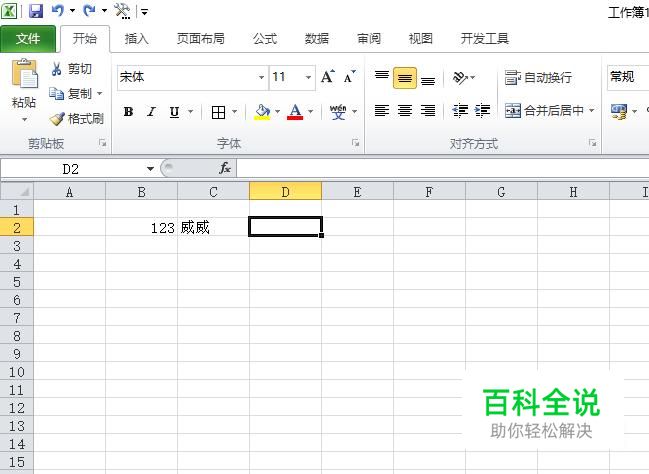Toggle 自动换行 wrap text
The width and height of the screenshot is (649, 474).
tap(538, 77)
